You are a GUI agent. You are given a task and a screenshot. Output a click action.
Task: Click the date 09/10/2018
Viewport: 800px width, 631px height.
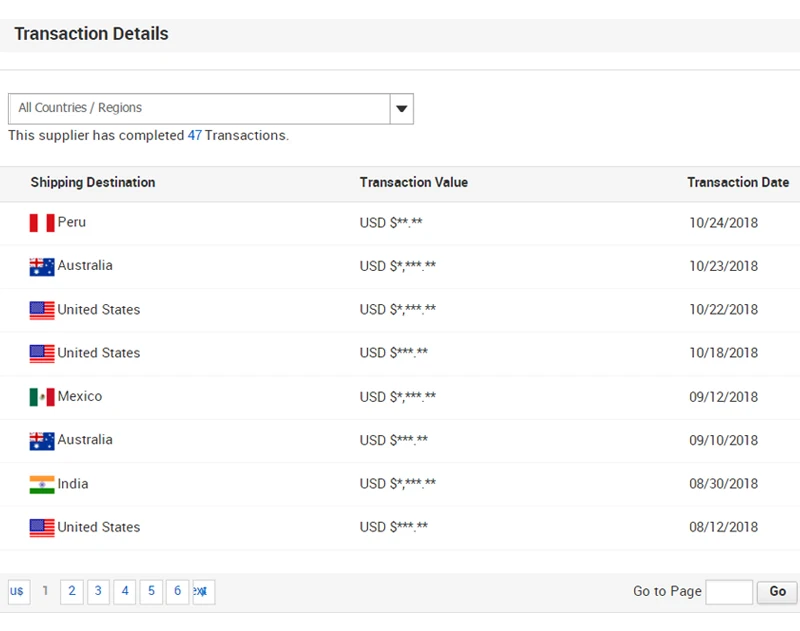723,440
